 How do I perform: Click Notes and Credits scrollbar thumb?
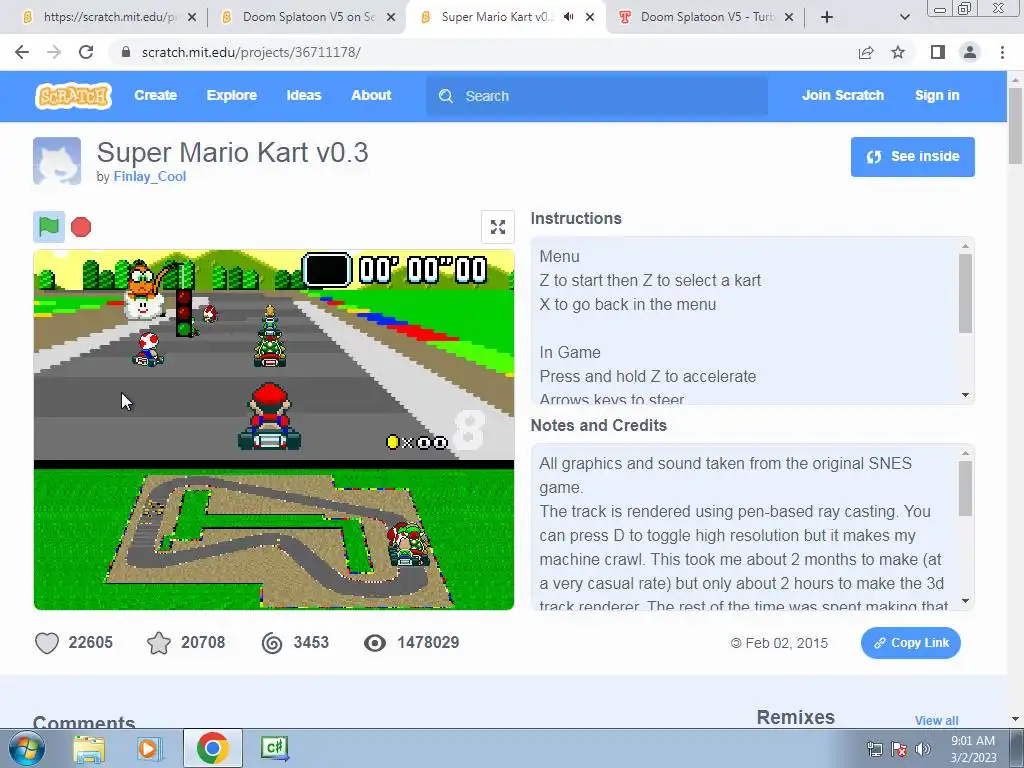[965, 488]
